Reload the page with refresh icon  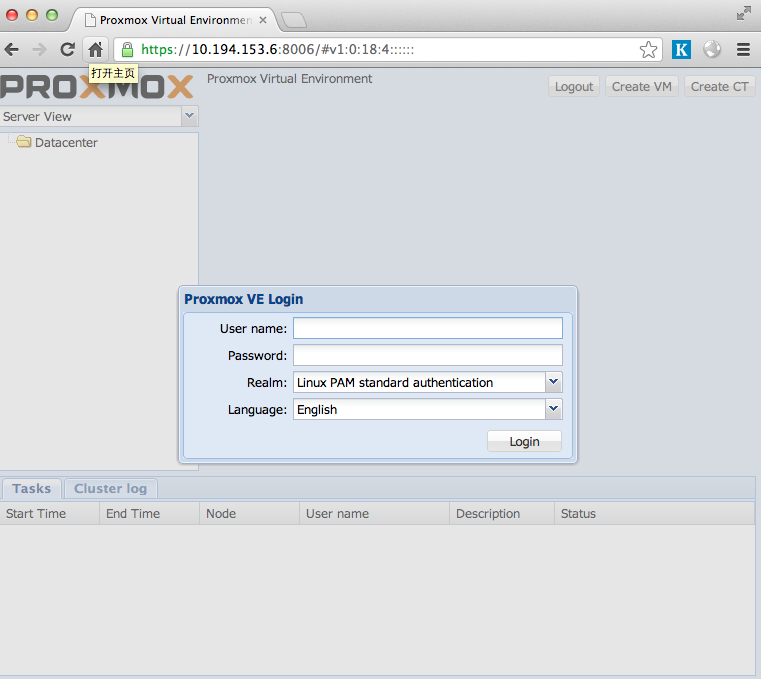(67, 50)
